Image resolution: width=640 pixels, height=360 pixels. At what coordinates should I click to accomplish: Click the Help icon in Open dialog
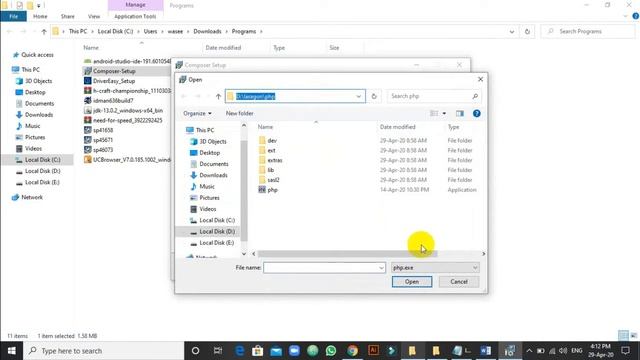click(x=476, y=113)
